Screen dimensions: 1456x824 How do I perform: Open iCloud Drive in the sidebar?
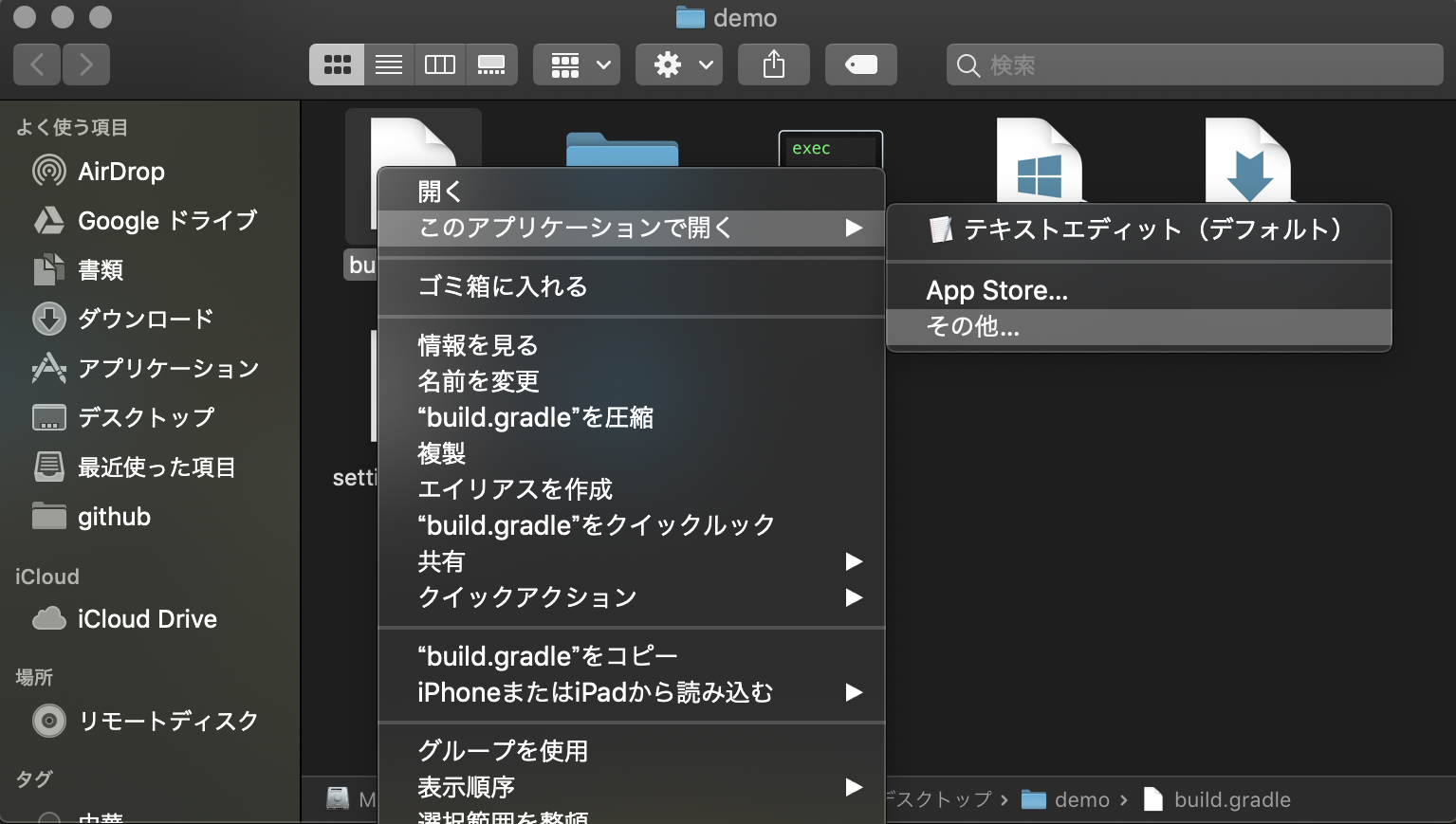pos(124,619)
